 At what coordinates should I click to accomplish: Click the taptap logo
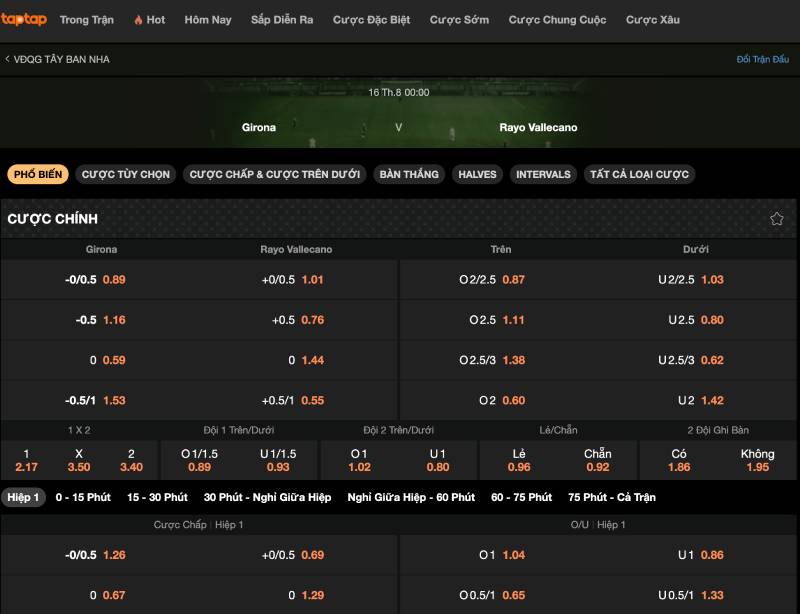click(x=24, y=19)
